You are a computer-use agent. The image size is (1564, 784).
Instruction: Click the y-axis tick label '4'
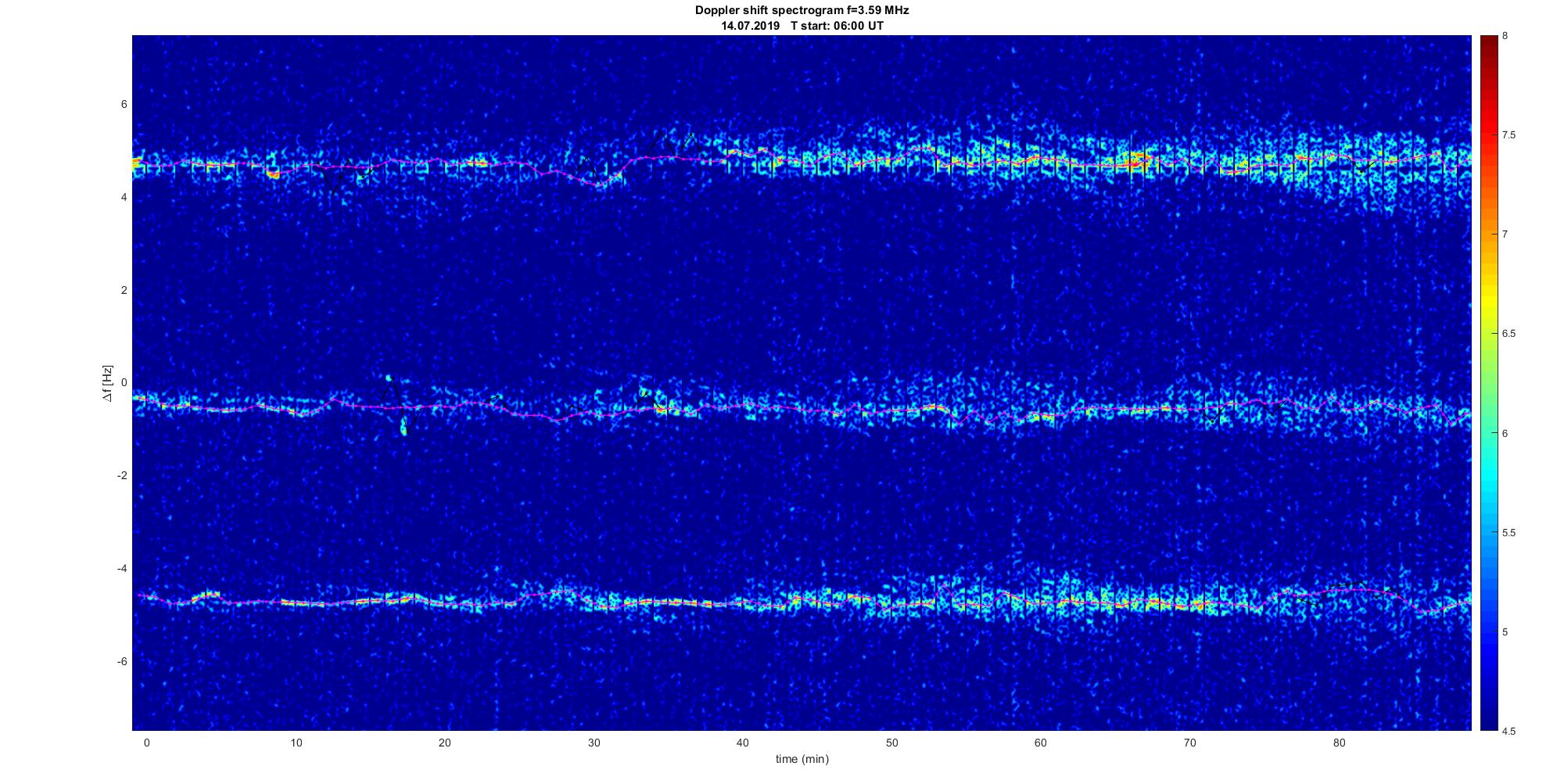click(124, 198)
